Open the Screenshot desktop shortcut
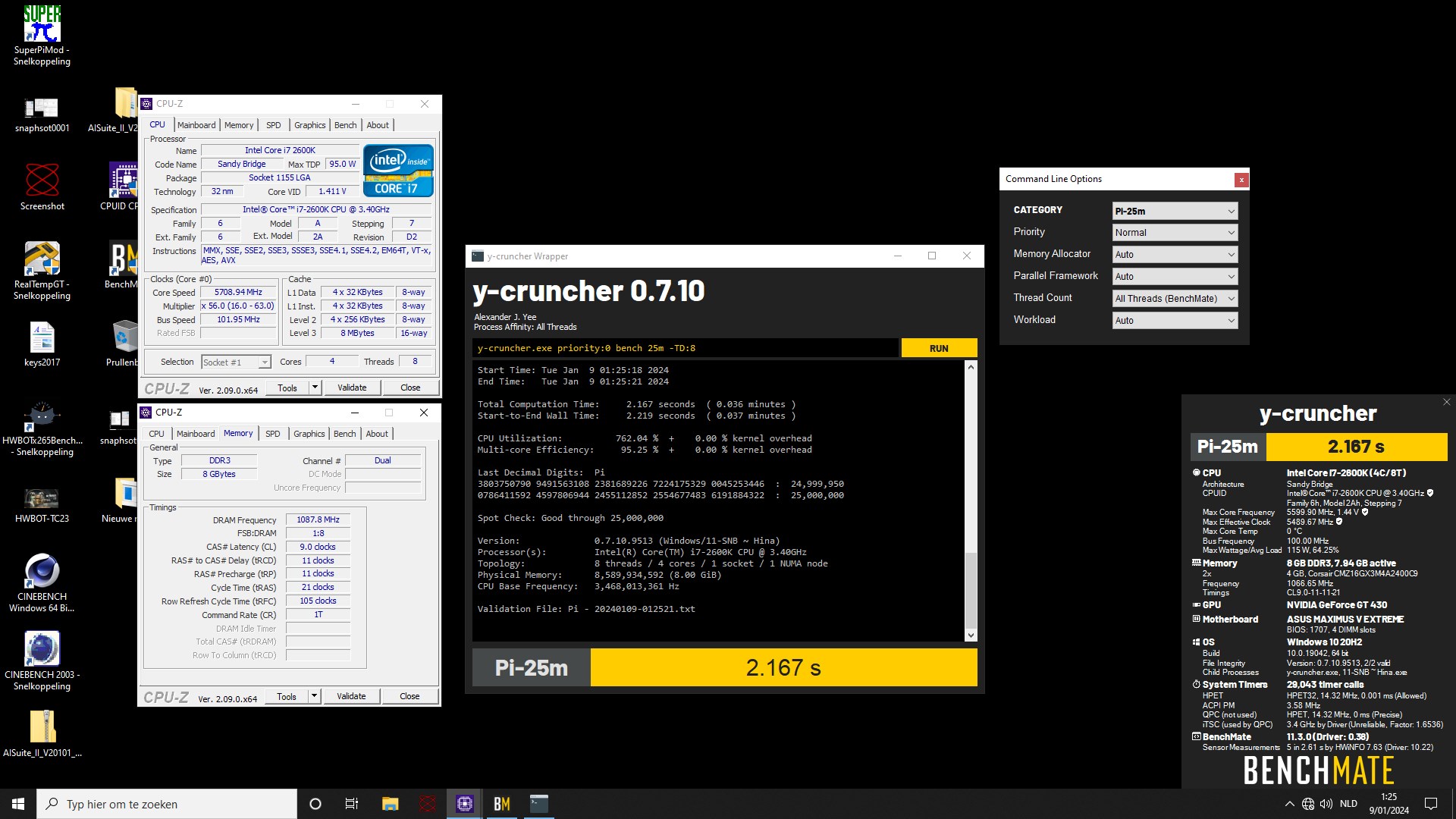This screenshot has width=1456, height=819. point(42,186)
